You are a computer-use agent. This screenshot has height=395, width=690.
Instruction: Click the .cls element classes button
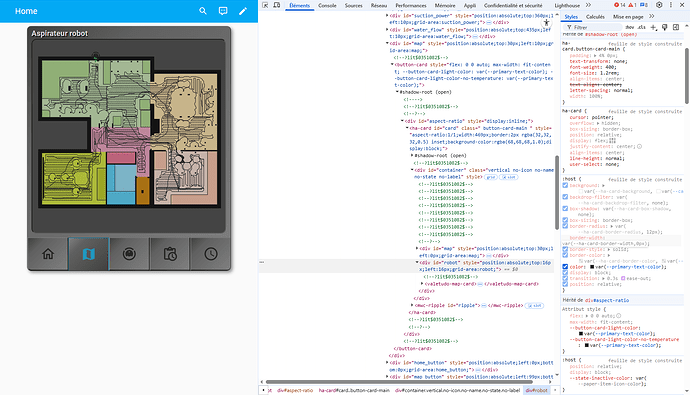(x=642, y=27)
